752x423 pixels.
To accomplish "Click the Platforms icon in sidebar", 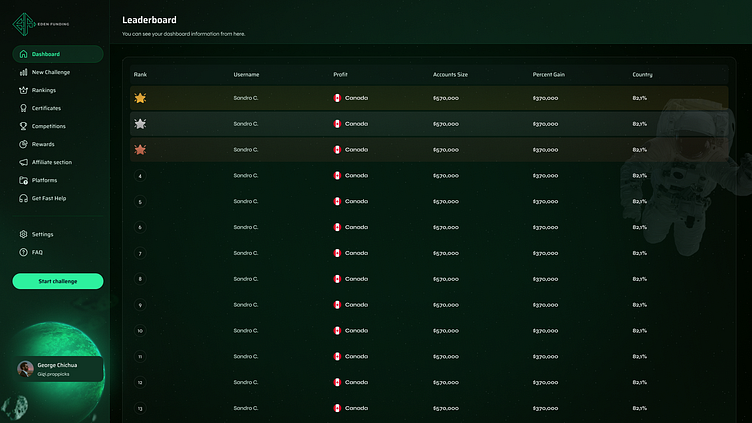I will 23,180.
